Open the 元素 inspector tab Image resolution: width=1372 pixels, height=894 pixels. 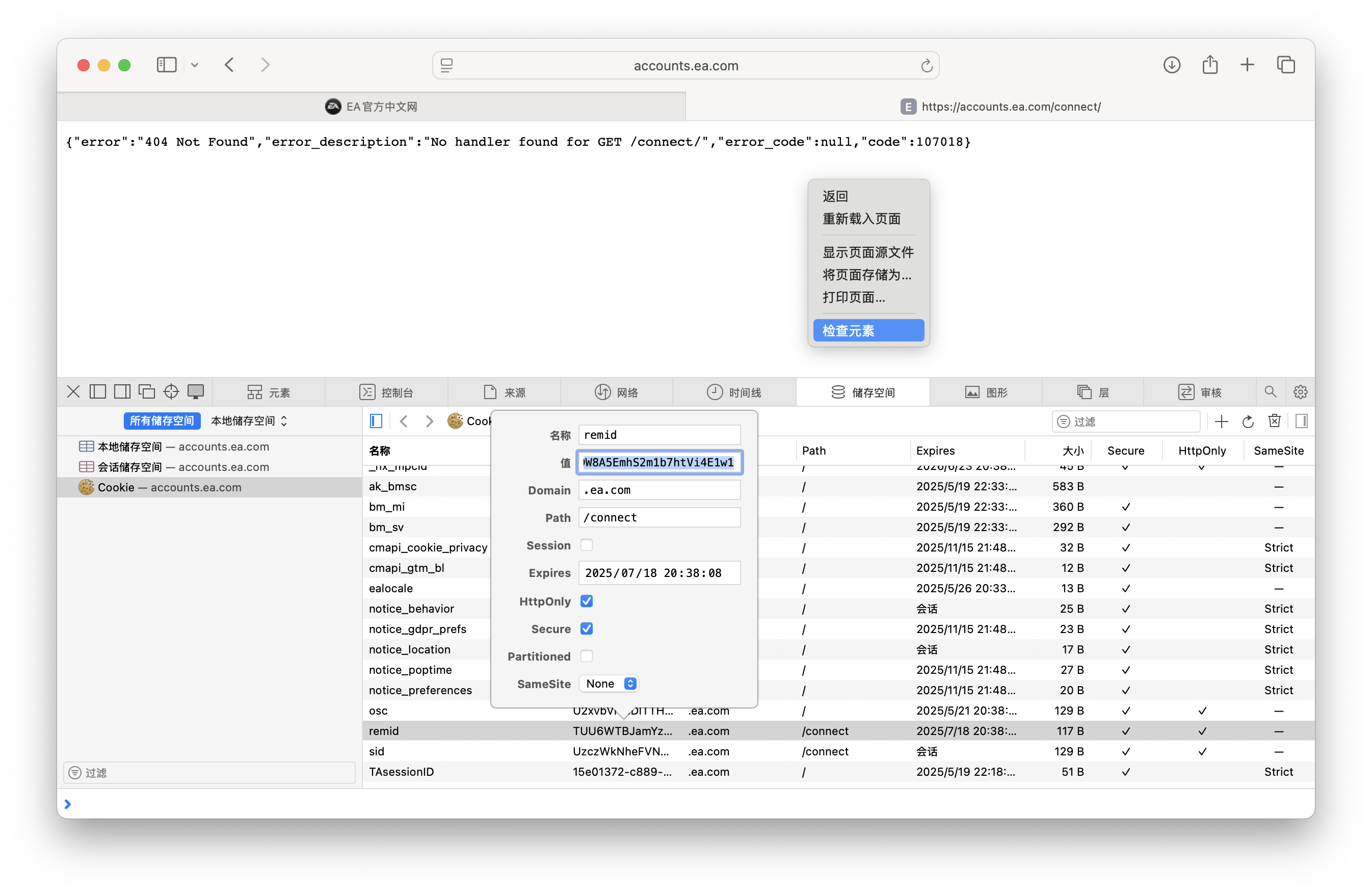click(269, 392)
